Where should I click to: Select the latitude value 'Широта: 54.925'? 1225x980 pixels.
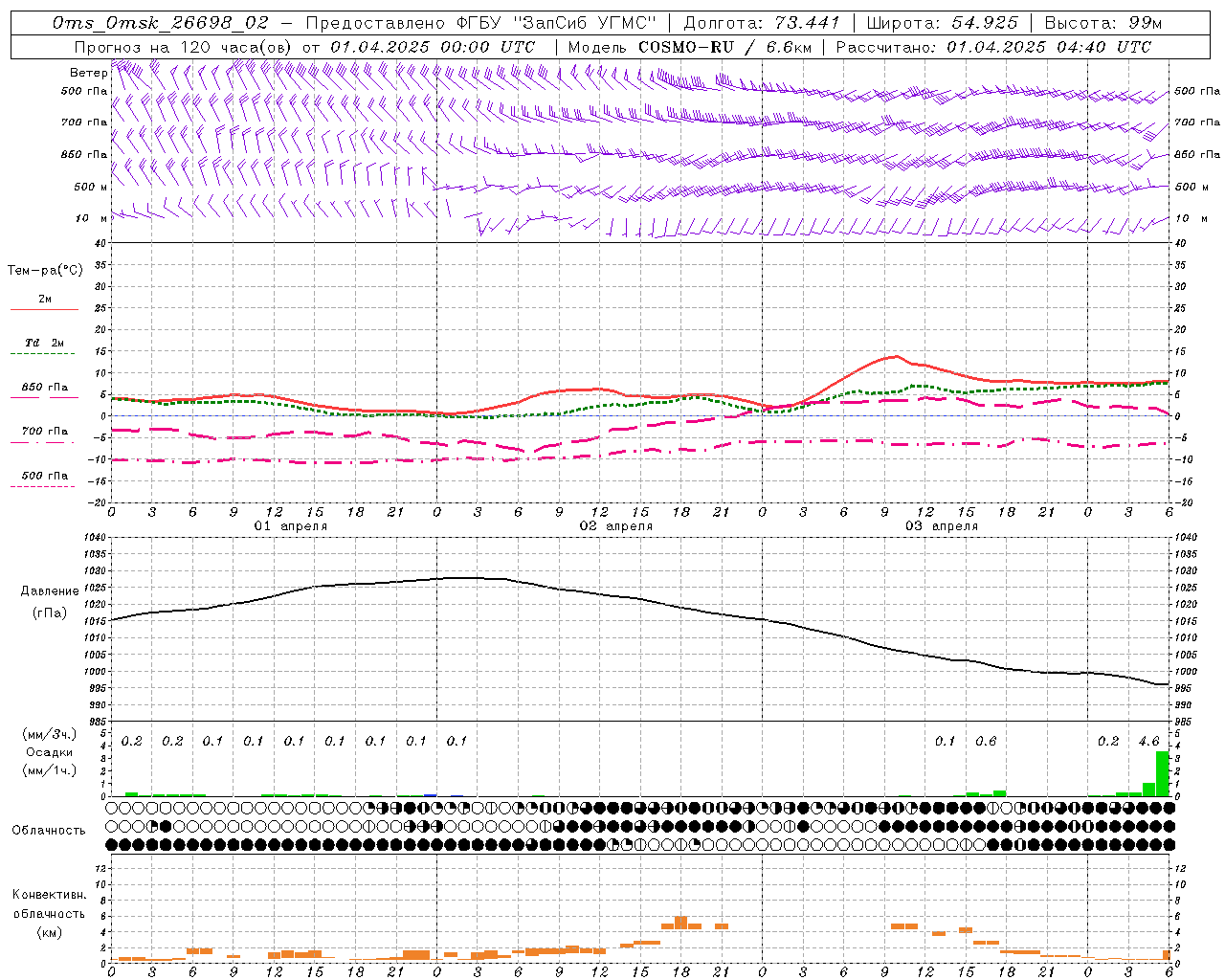(x=943, y=23)
